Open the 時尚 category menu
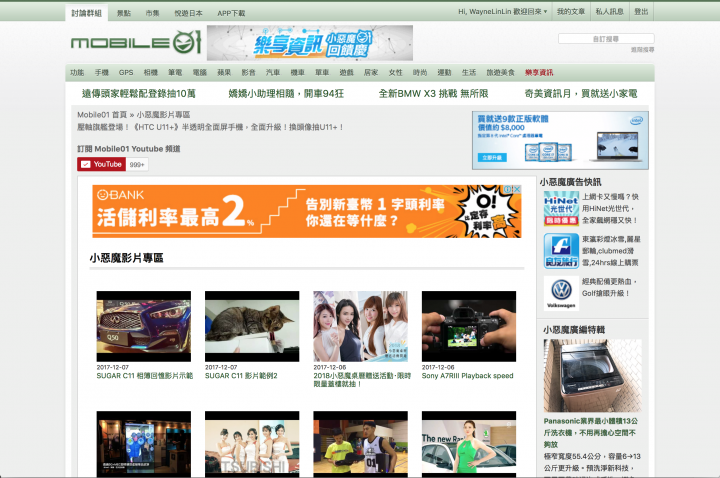 tap(420, 73)
